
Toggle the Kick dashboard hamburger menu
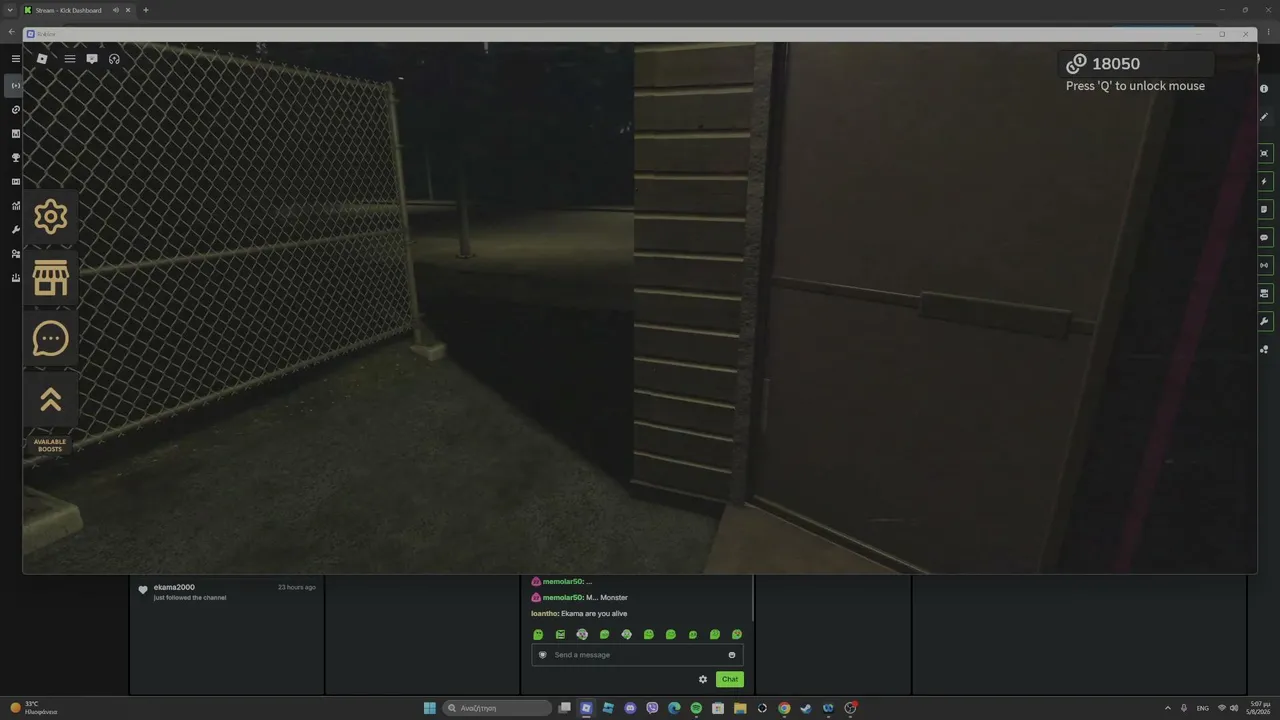tap(15, 59)
